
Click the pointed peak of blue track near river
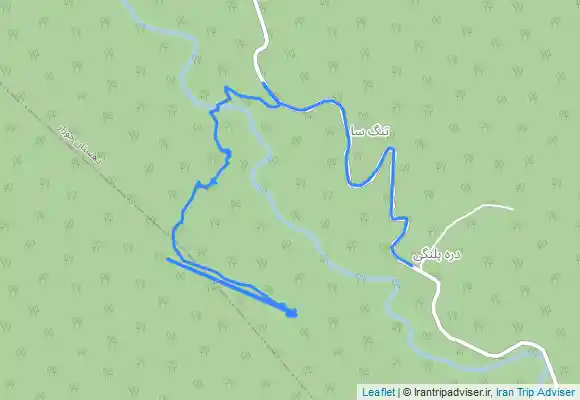(x=226, y=88)
